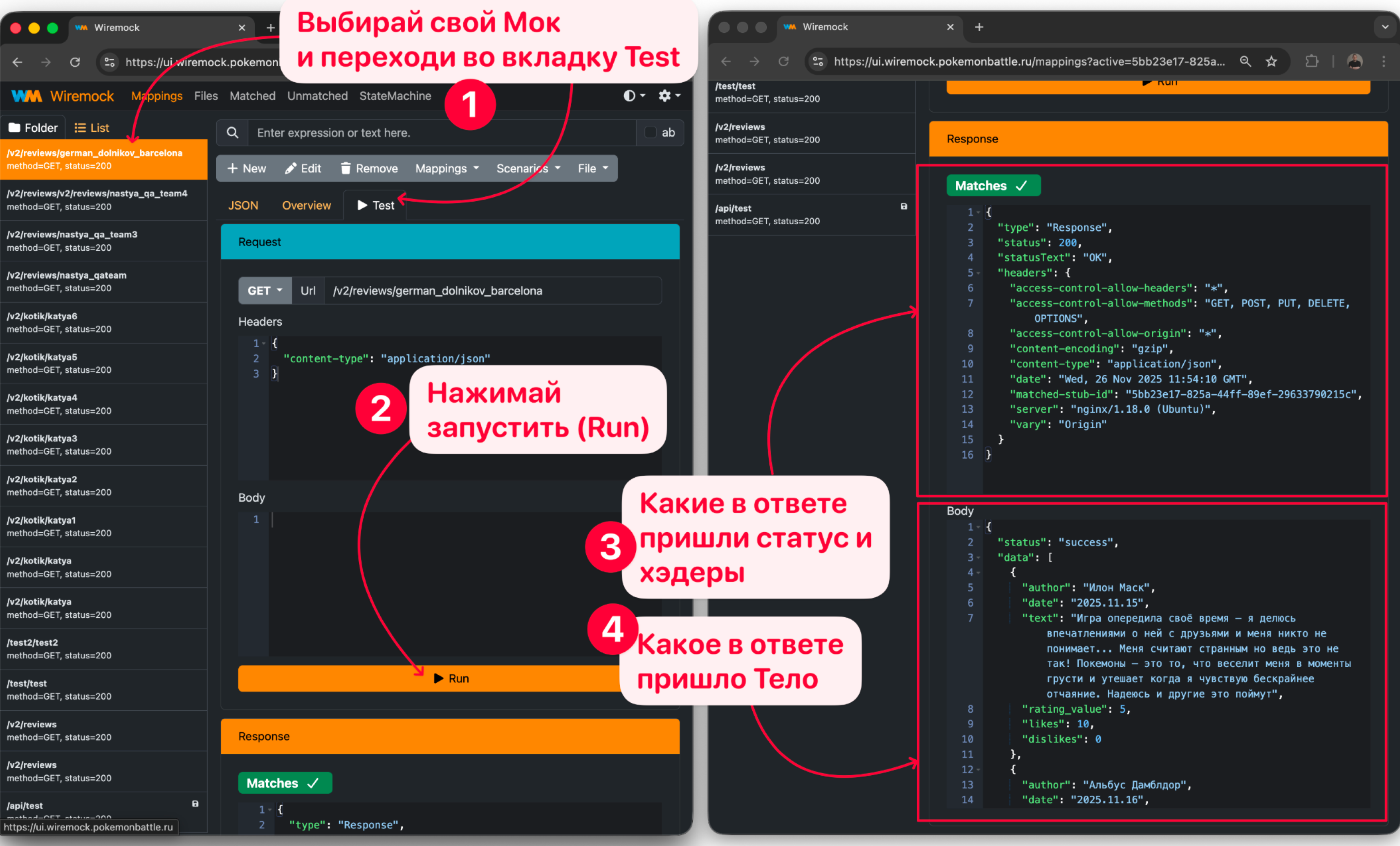Collapse line 5 headers fold arrow in response
1400x846 pixels.
[978, 273]
